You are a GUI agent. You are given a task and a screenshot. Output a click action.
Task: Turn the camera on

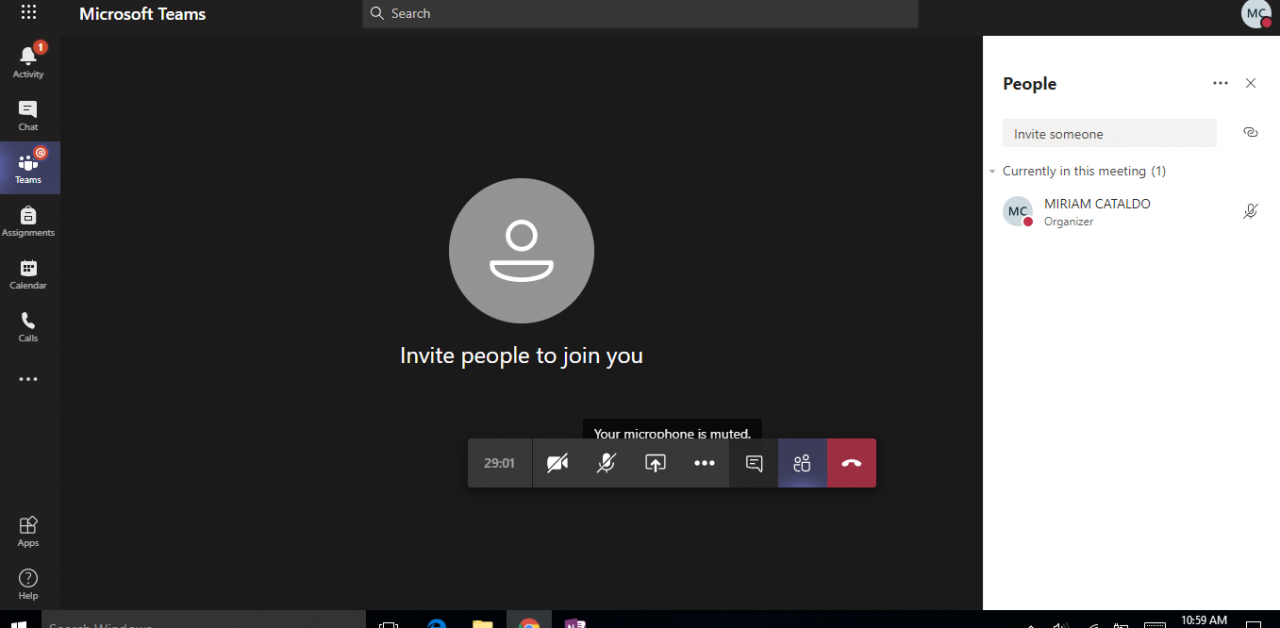(x=557, y=463)
